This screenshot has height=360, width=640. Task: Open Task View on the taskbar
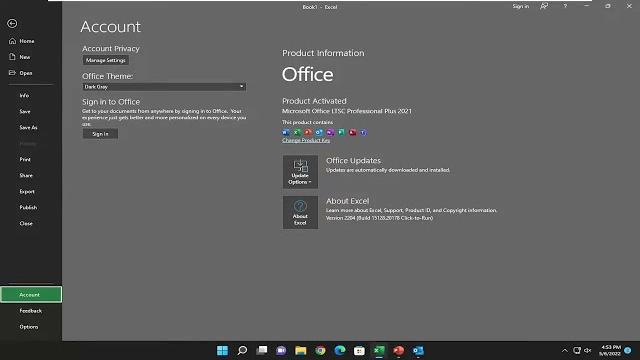[262, 351]
